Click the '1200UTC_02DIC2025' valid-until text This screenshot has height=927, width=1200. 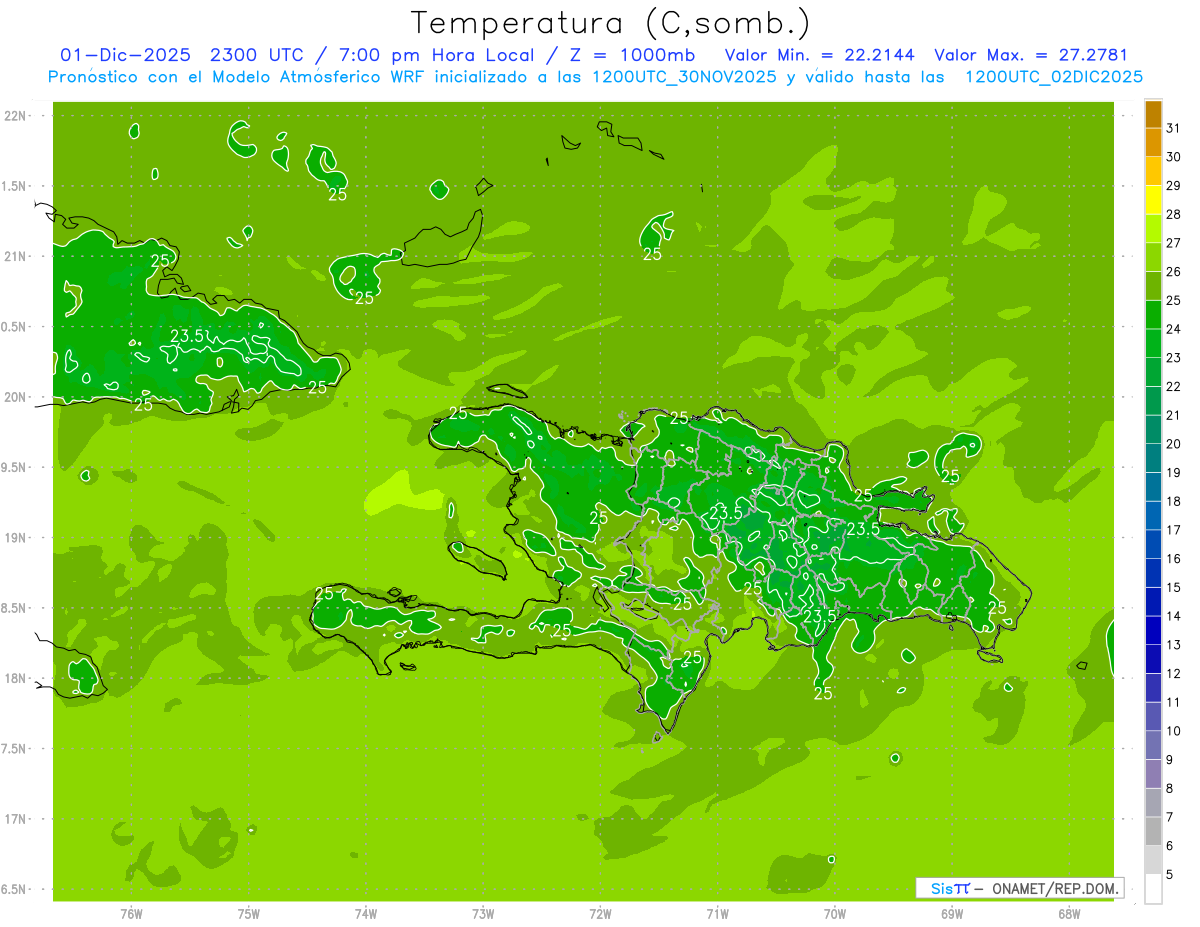click(x=1055, y=77)
